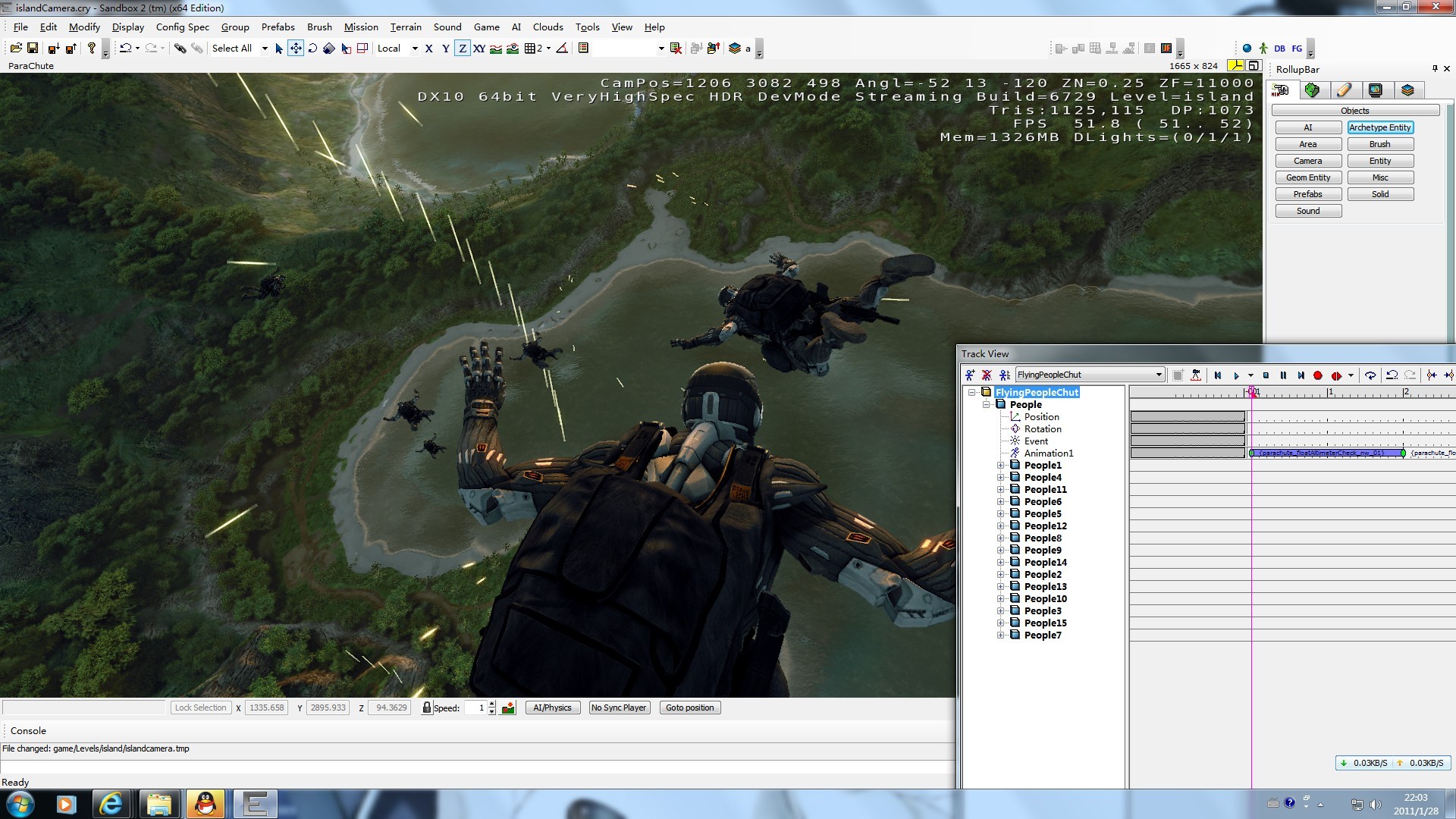Screen dimensions: 1456x819
Task: Open the Local coordinate system dropdown
Action: [414, 49]
